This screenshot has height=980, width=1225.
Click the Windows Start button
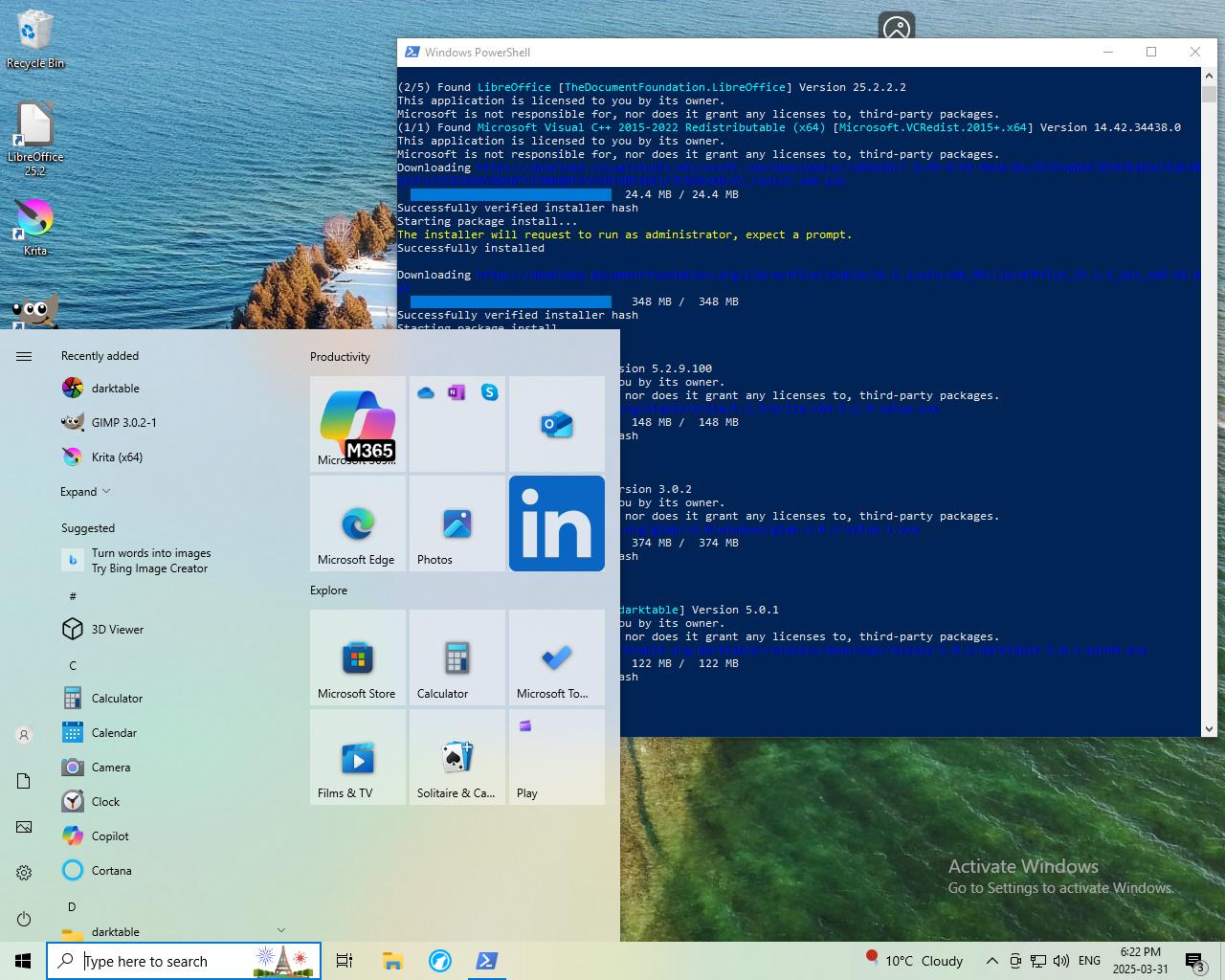[23, 961]
